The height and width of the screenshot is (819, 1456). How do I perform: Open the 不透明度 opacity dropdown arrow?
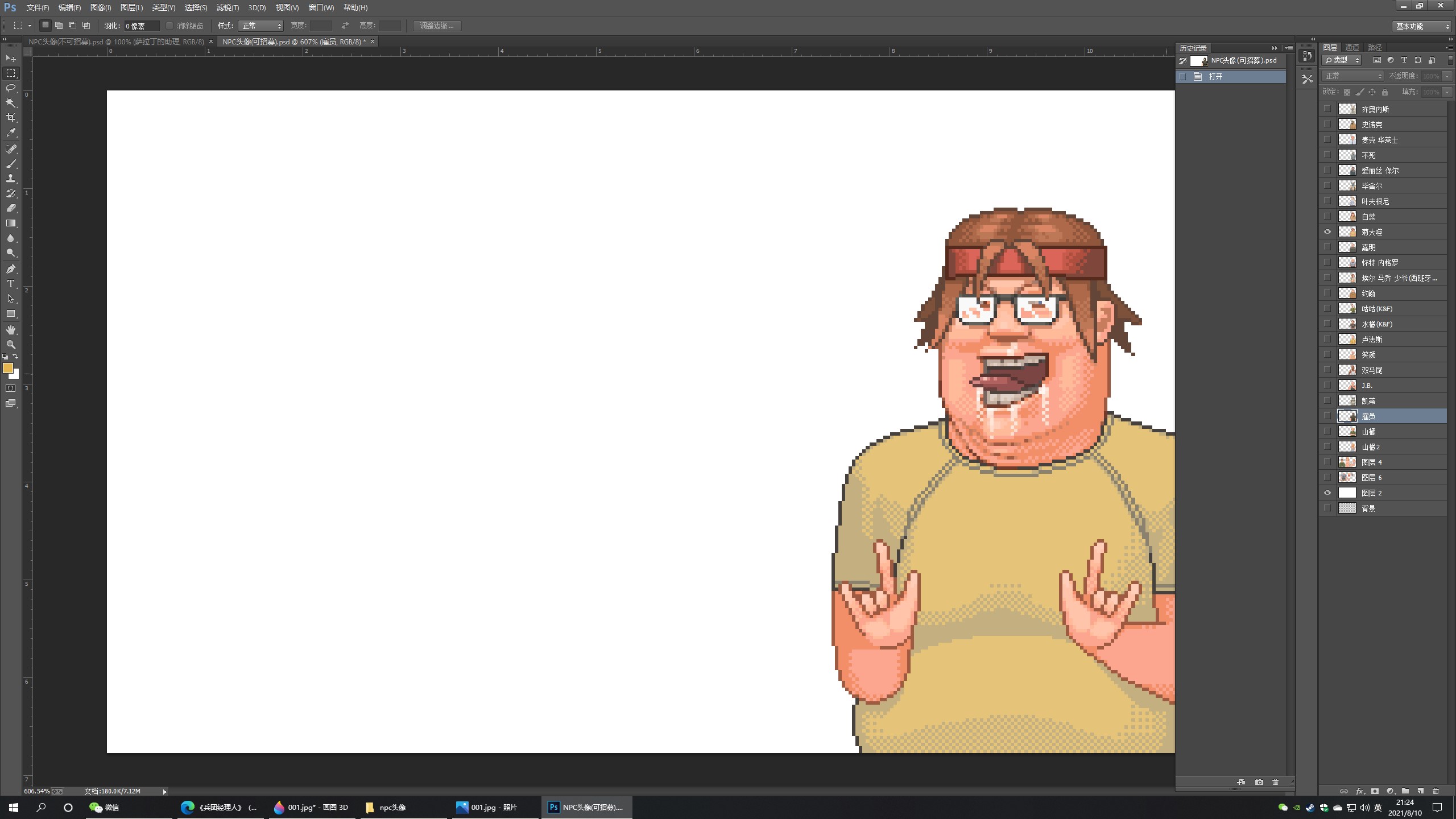coord(1447,76)
